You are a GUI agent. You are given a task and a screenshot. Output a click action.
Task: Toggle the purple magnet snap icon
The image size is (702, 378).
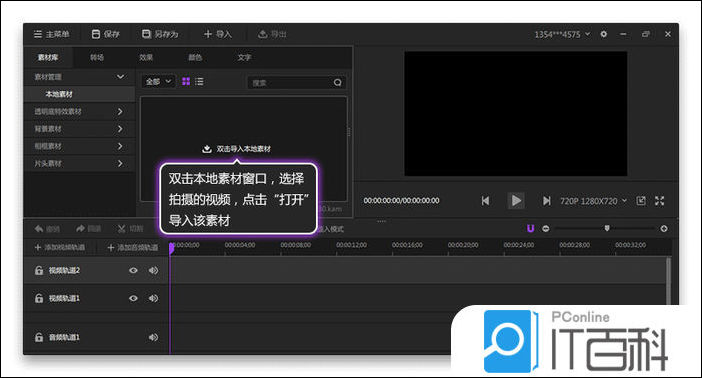click(531, 228)
